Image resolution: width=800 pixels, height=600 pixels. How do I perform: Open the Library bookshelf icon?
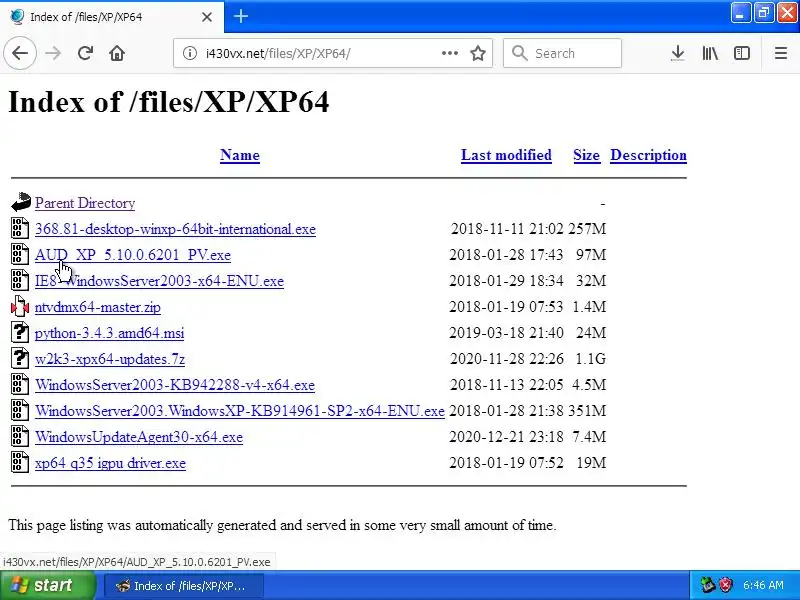click(x=710, y=53)
